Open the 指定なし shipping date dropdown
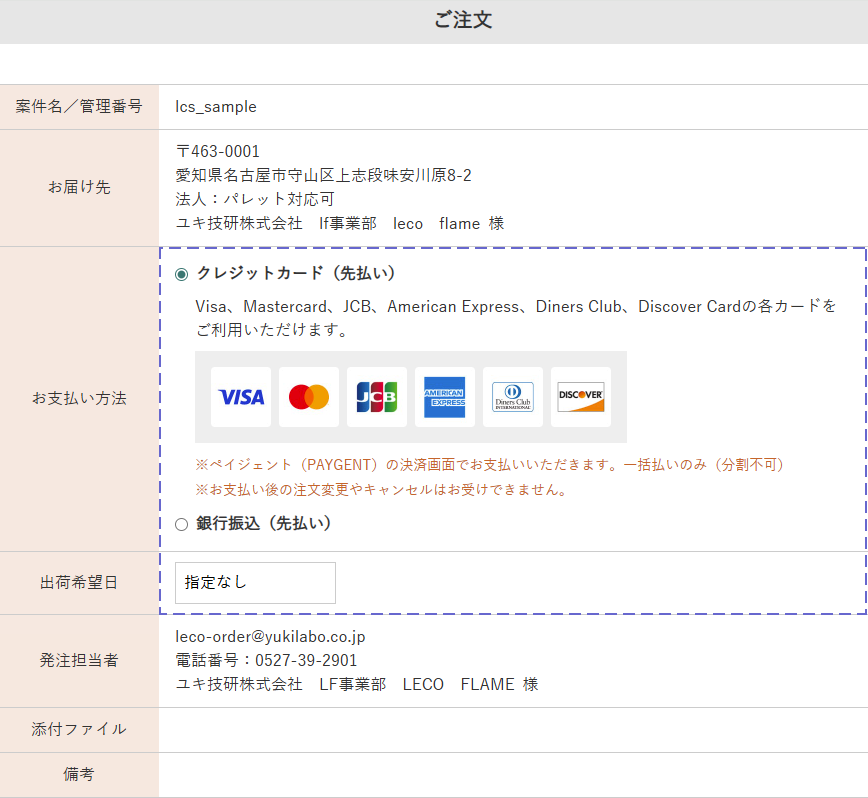 click(255, 583)
